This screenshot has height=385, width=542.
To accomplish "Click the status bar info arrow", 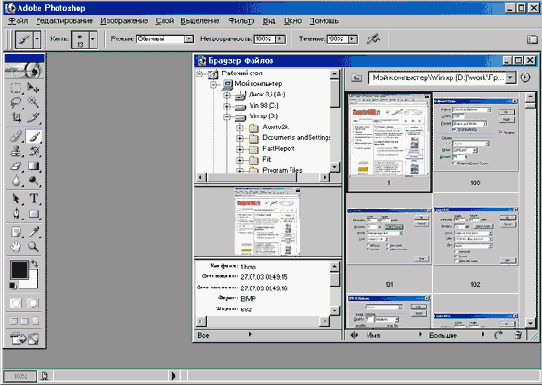I will point(174,375).
